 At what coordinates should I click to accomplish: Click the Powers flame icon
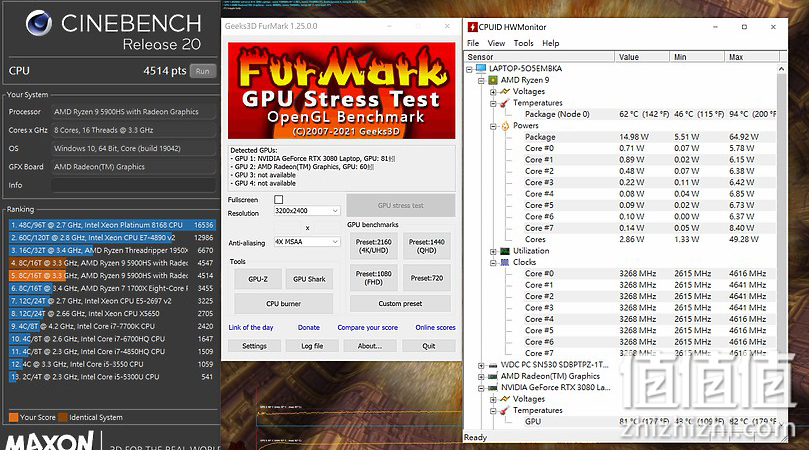505,125
